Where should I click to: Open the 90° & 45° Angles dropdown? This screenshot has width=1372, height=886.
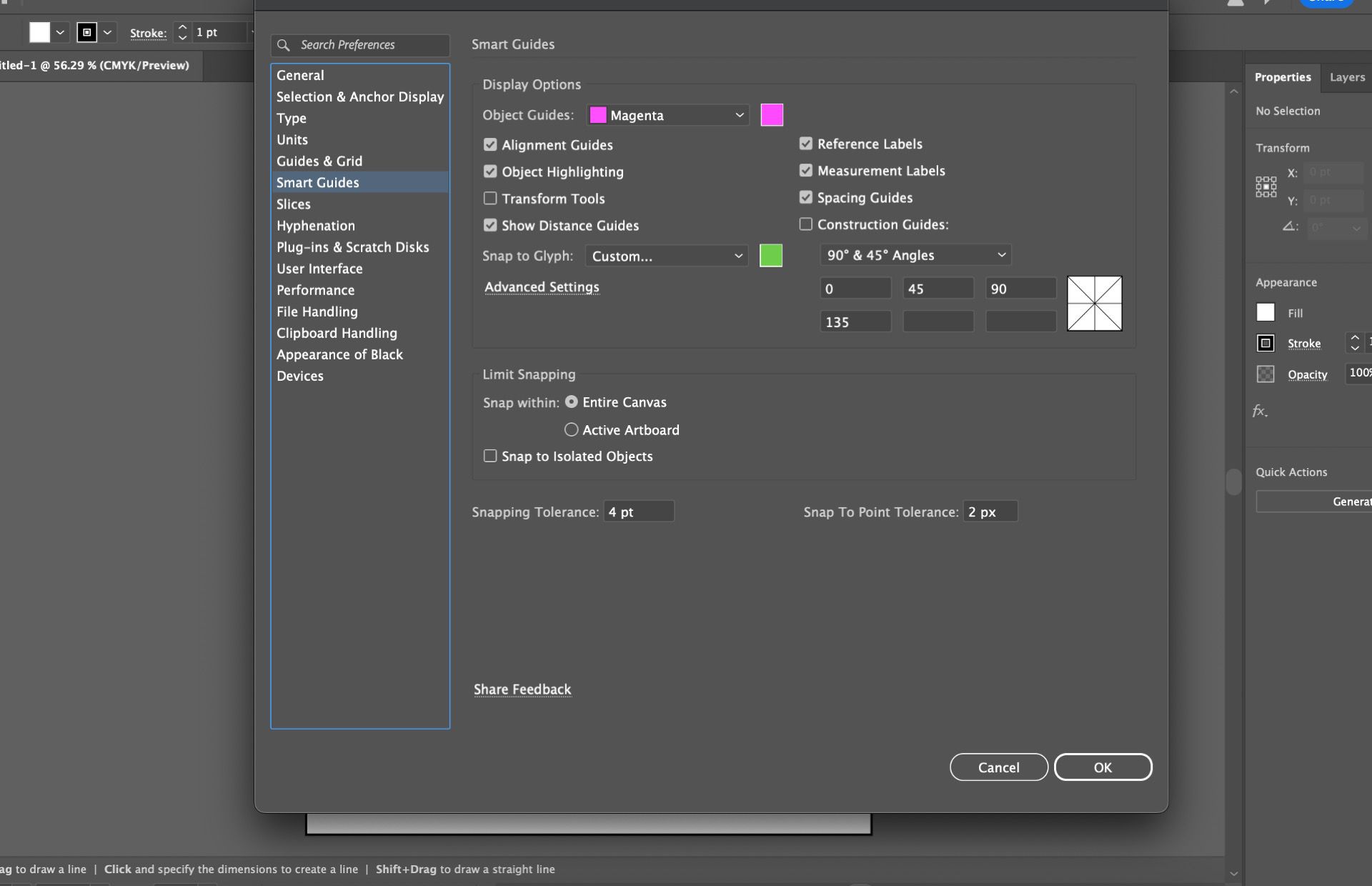tap(915, 254)
